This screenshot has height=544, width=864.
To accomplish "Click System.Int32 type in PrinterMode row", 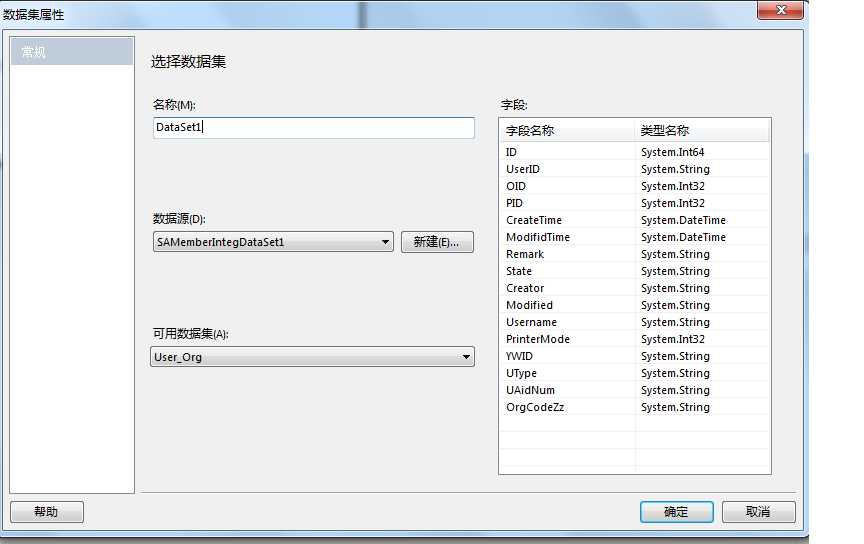I will 673,340.
